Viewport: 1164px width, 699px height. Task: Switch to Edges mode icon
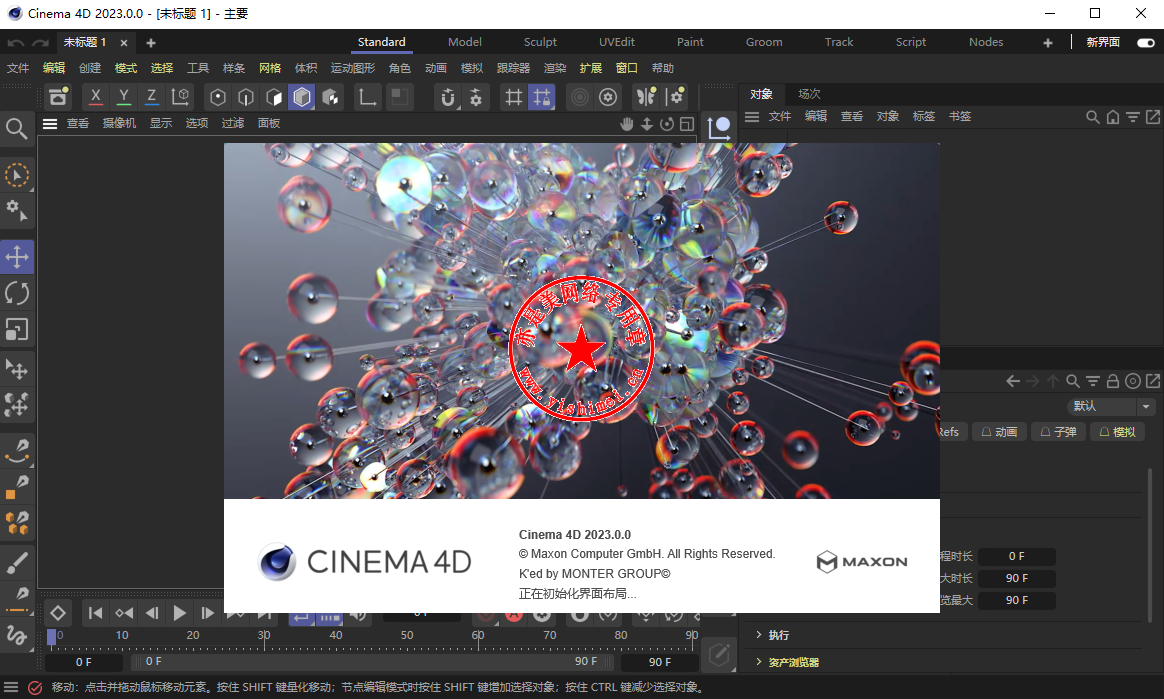click(x=246, y=97)
